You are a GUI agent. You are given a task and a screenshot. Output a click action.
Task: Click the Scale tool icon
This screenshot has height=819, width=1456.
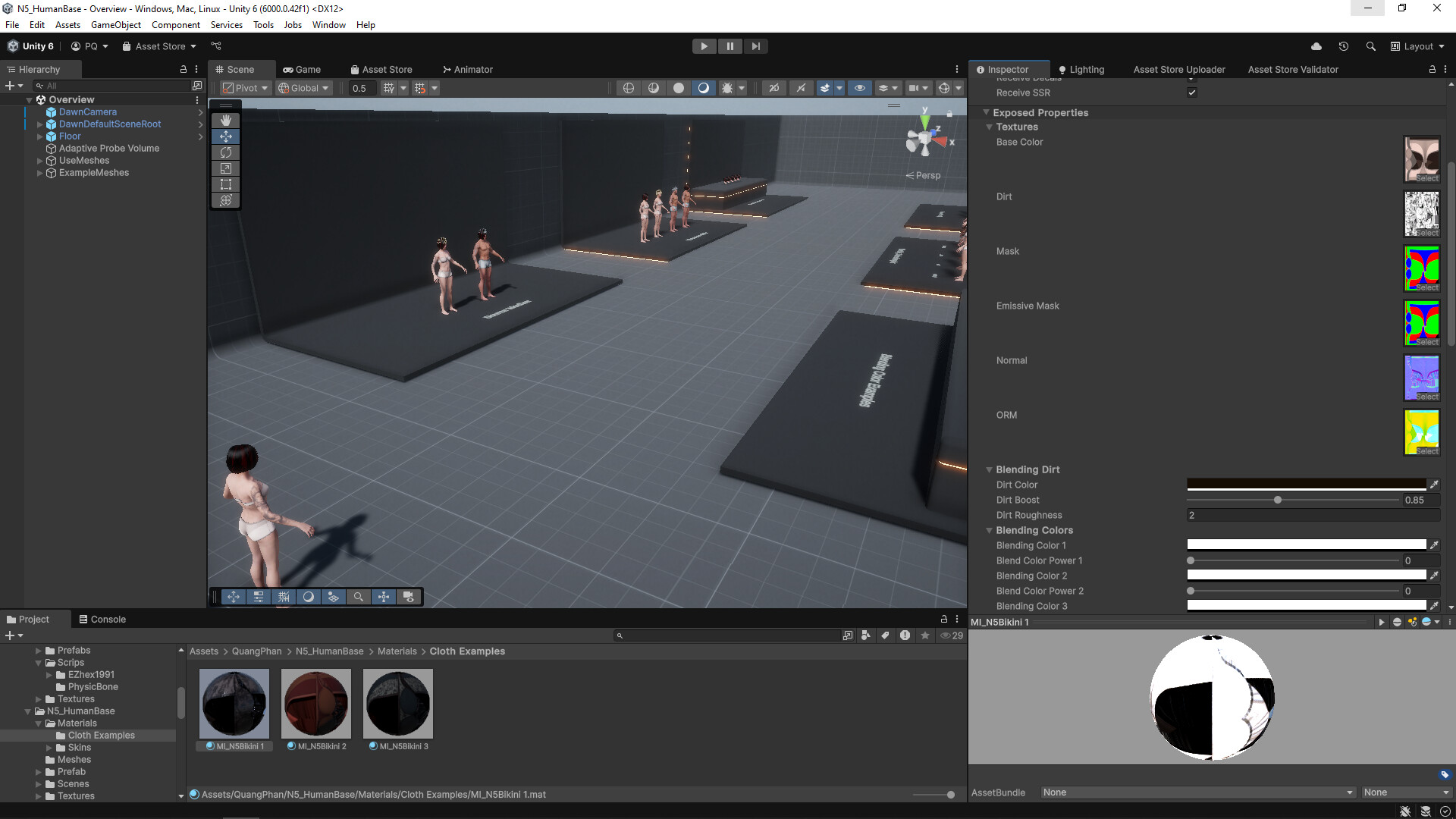(226, 168)
